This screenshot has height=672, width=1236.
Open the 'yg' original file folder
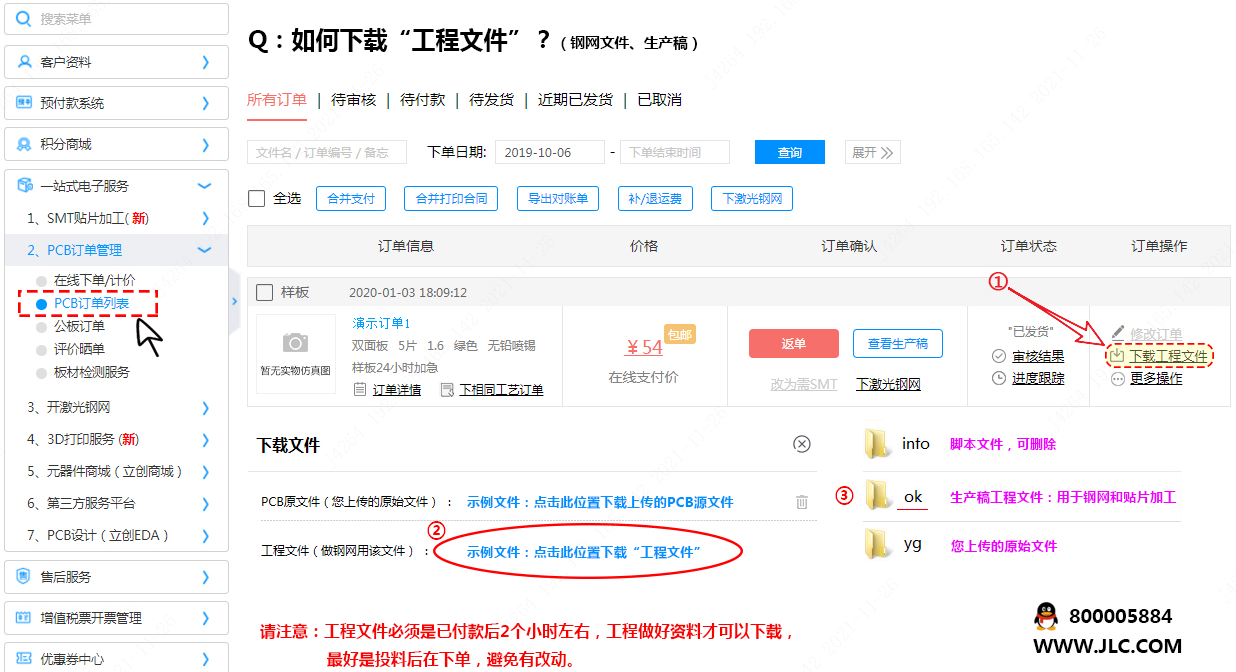tap(878, 545)
